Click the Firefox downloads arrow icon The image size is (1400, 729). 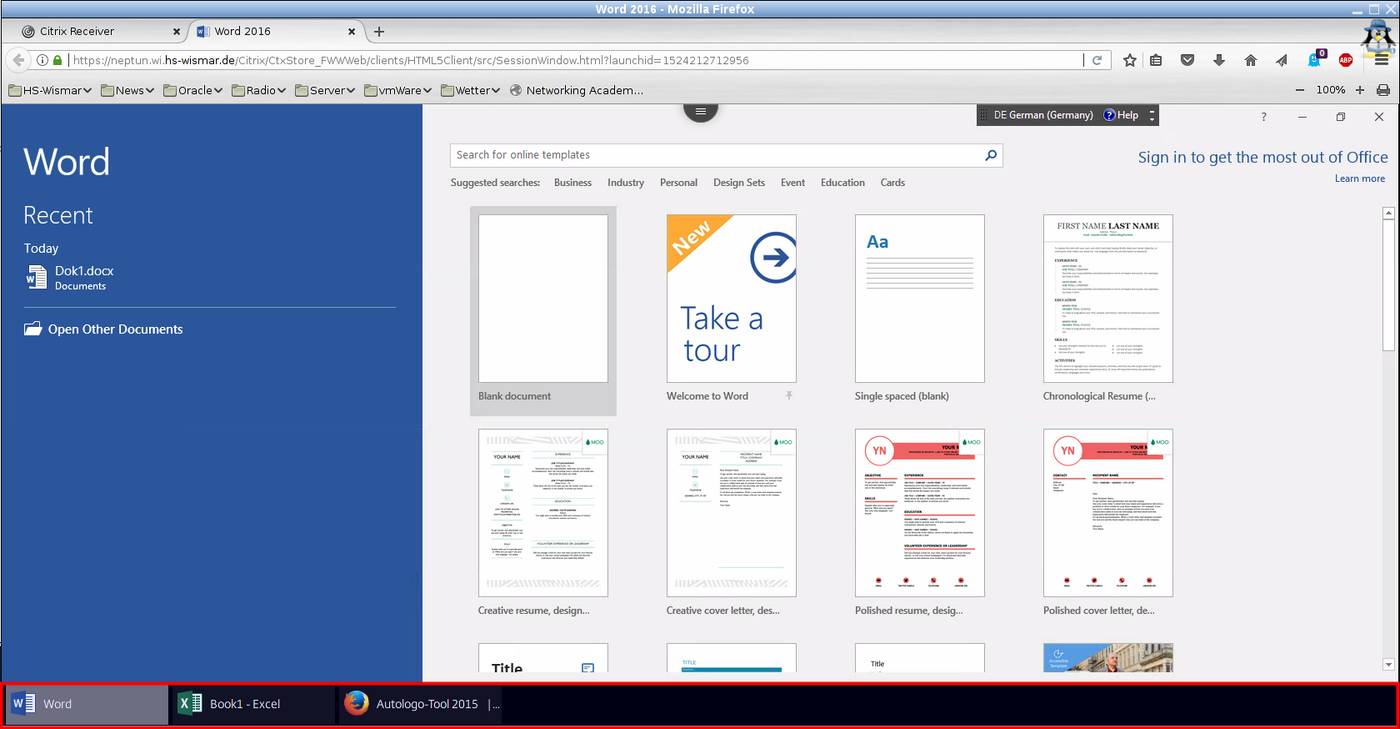[x=1218, y=60]
